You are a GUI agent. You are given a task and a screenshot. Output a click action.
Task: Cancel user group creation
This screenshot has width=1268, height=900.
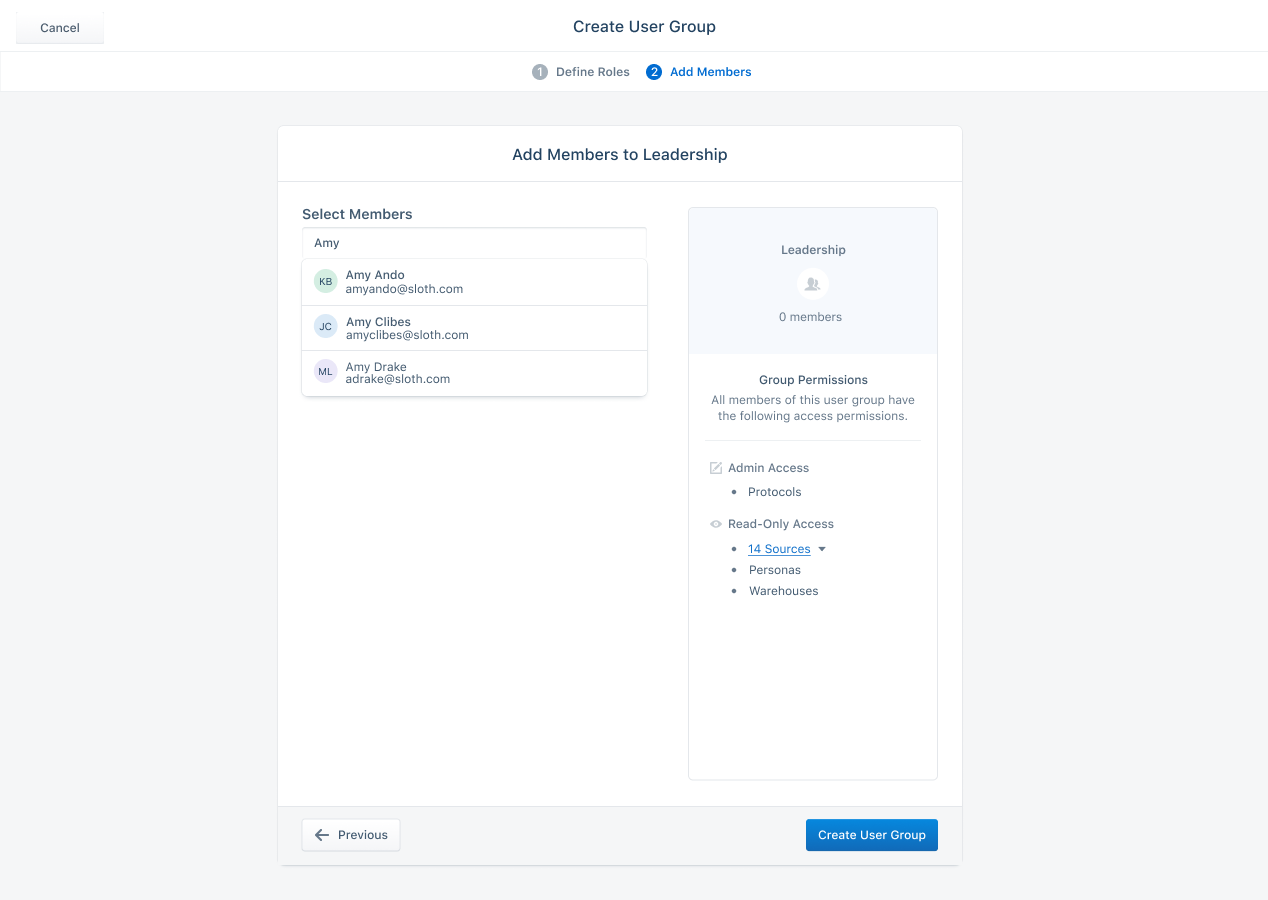click(x=60, y=28)
